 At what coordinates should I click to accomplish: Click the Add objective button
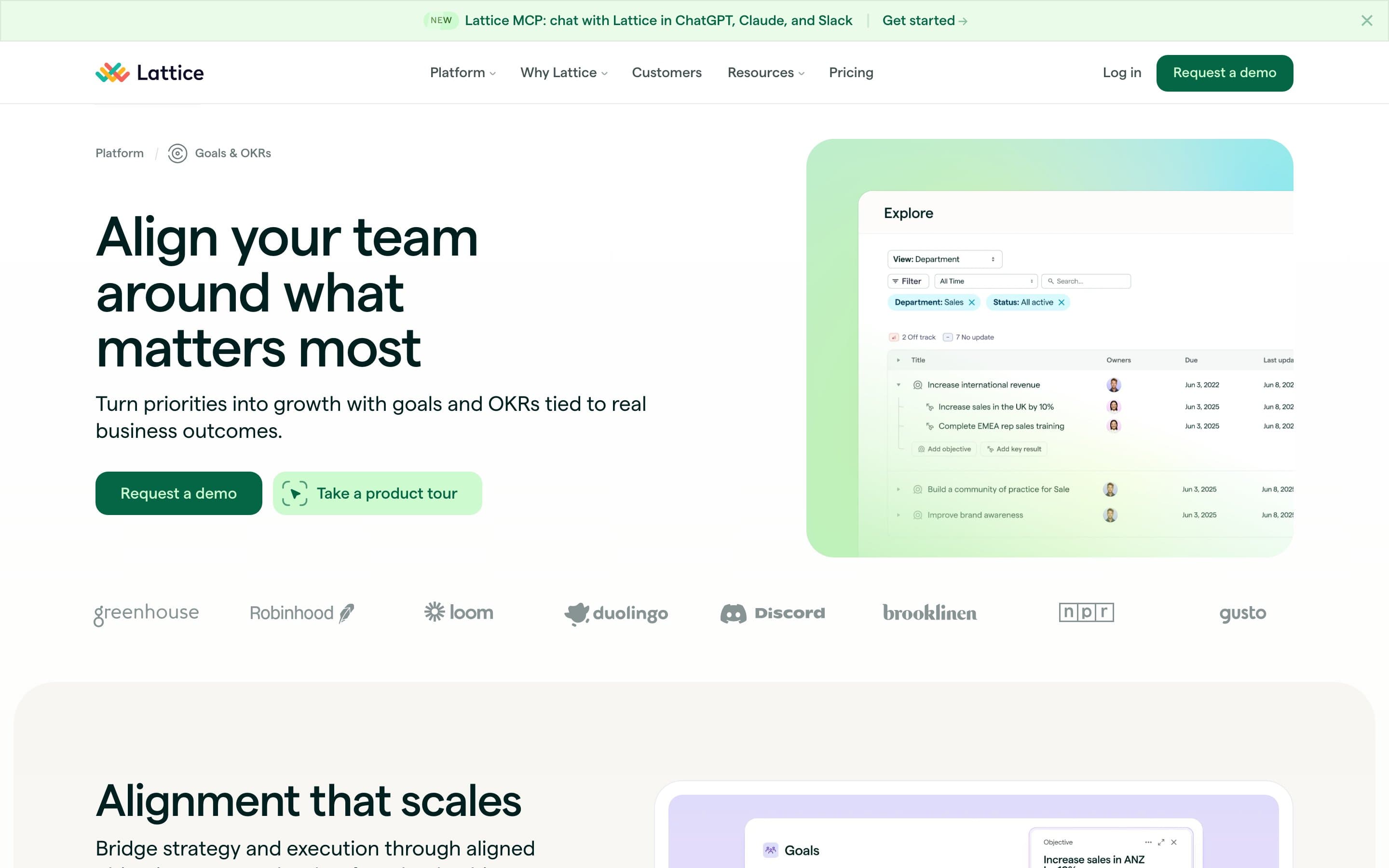click(x=944, y=449)
